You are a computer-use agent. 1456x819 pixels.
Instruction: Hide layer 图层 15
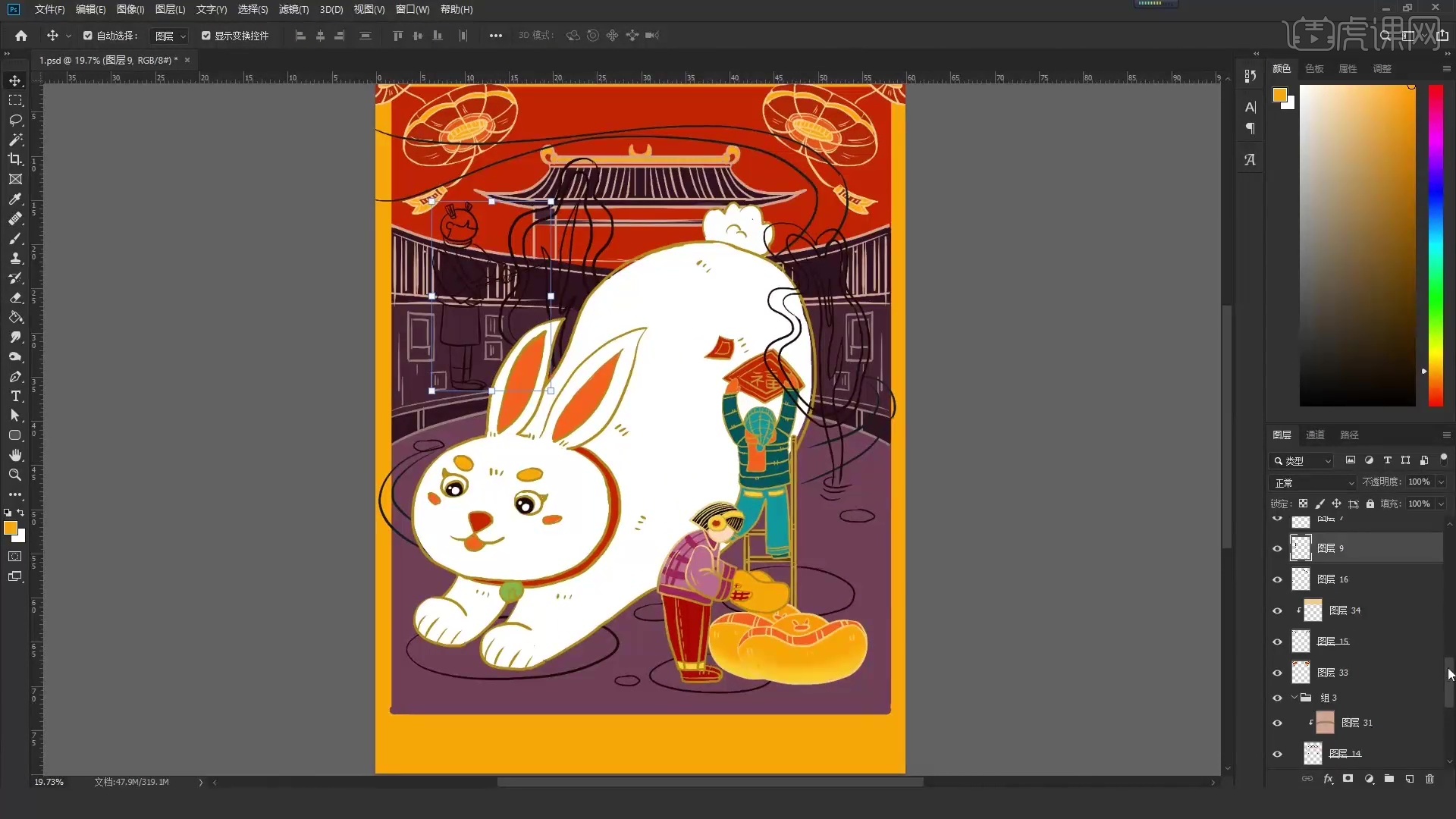[x=1277, y=642]
